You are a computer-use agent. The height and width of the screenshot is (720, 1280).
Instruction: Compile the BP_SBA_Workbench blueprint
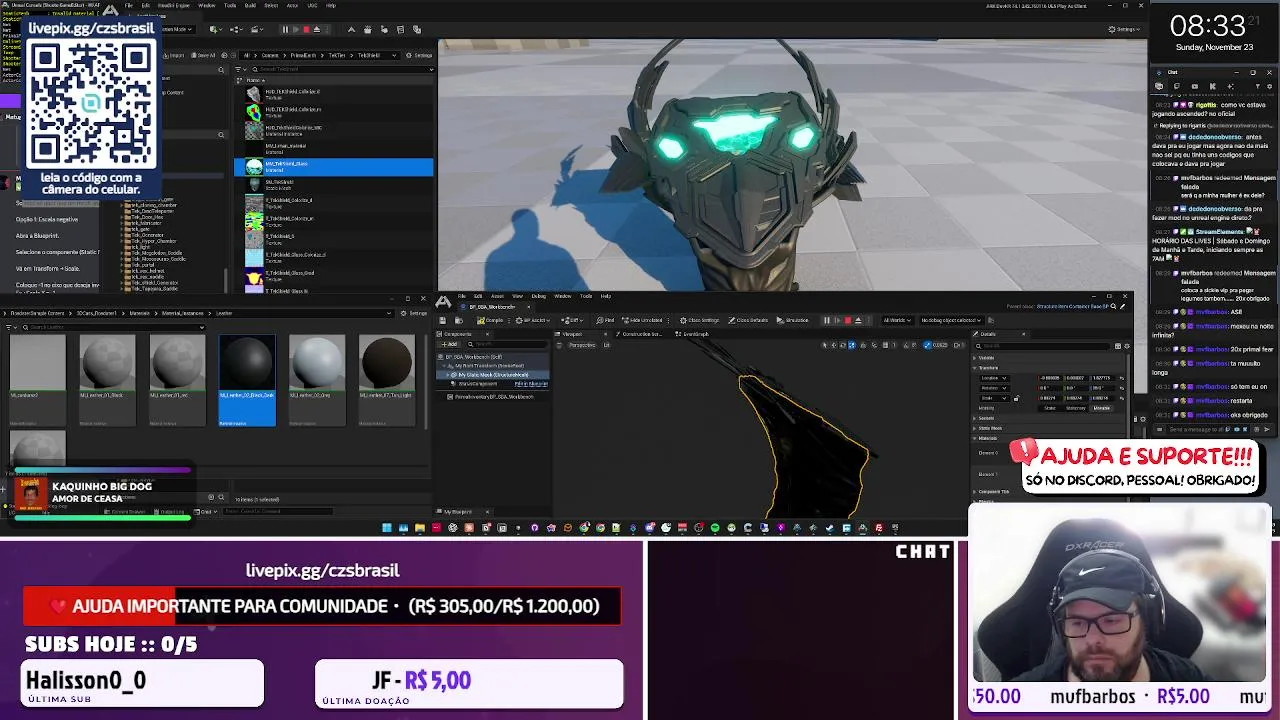[490, 320]
